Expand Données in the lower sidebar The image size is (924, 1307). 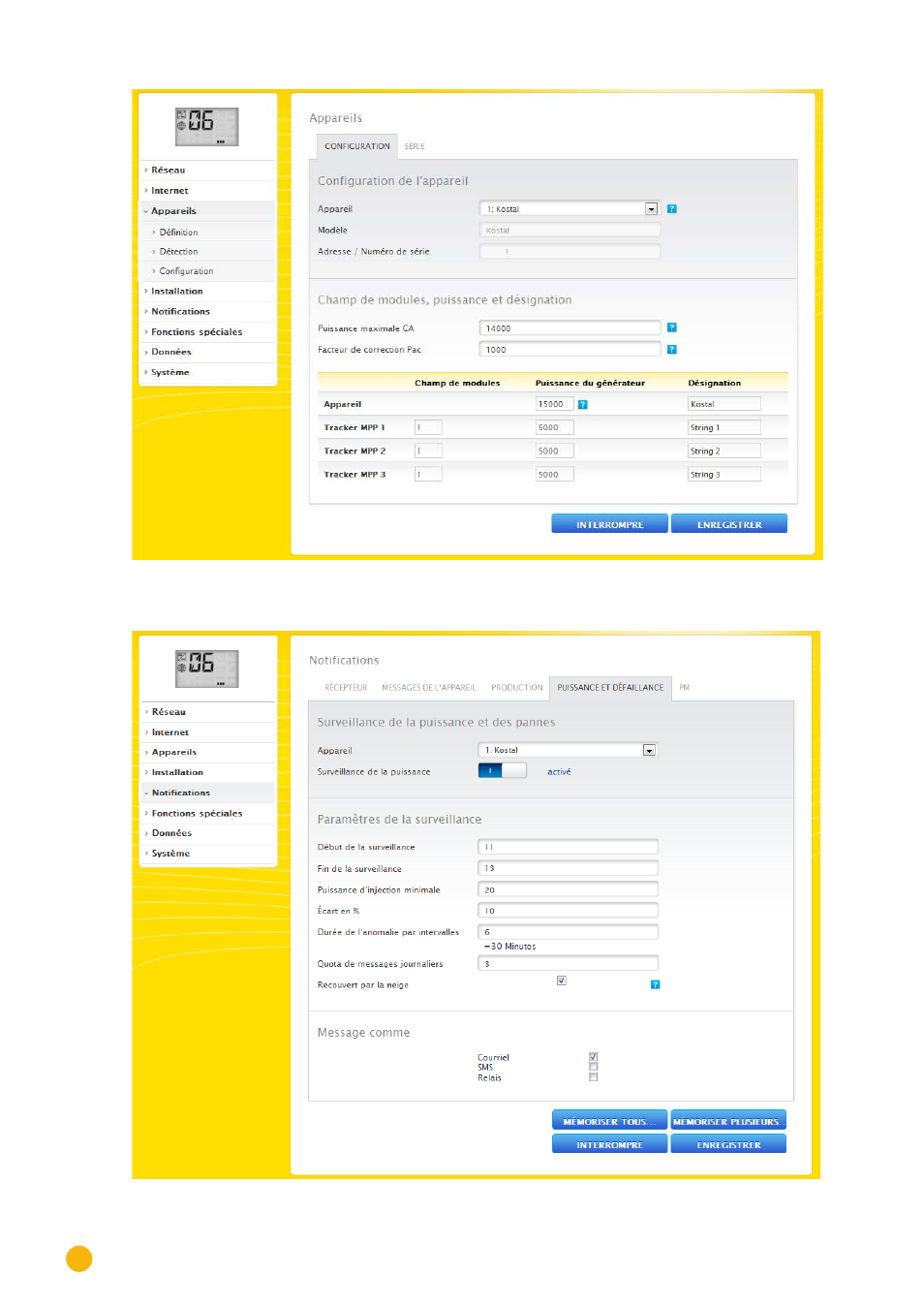pyautogui.click(x=171, y=833)
